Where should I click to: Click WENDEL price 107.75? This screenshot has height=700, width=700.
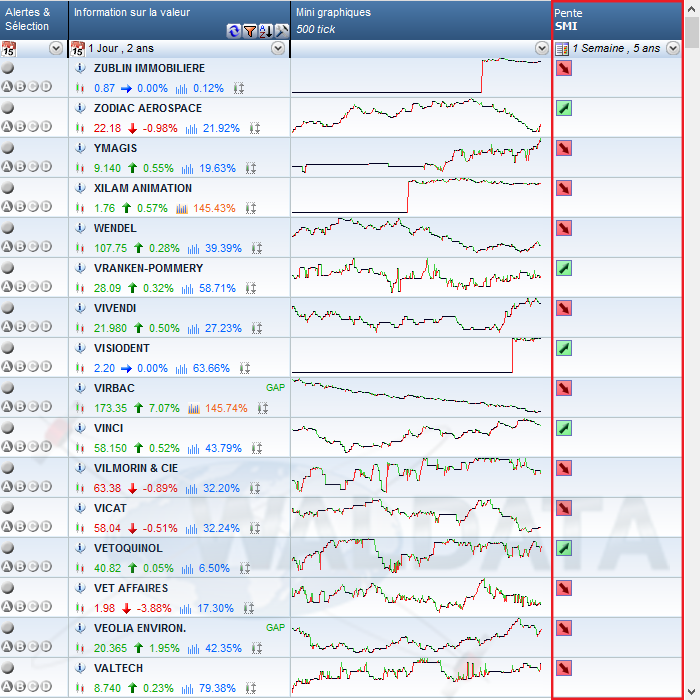pos(110,248)
